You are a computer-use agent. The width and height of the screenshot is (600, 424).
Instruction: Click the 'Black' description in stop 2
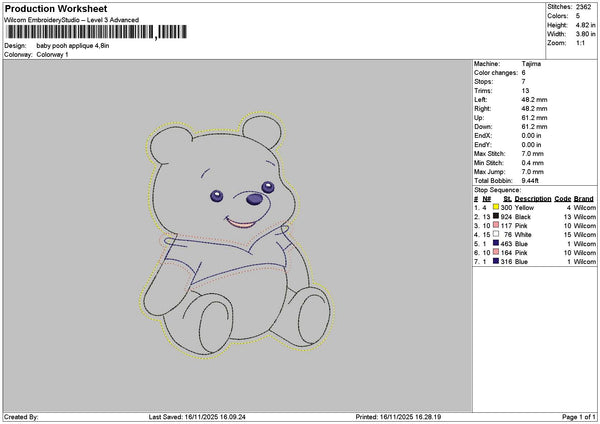point(523,217)
